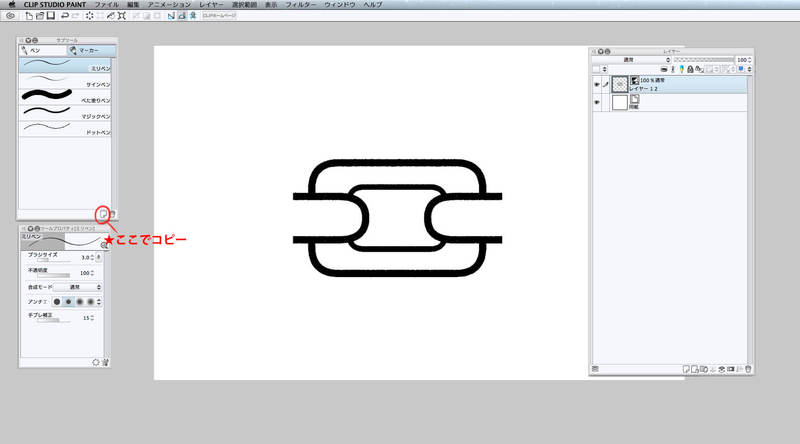Click the Open file icon
This screenshot has width=800, height=444.
[40, 16]
